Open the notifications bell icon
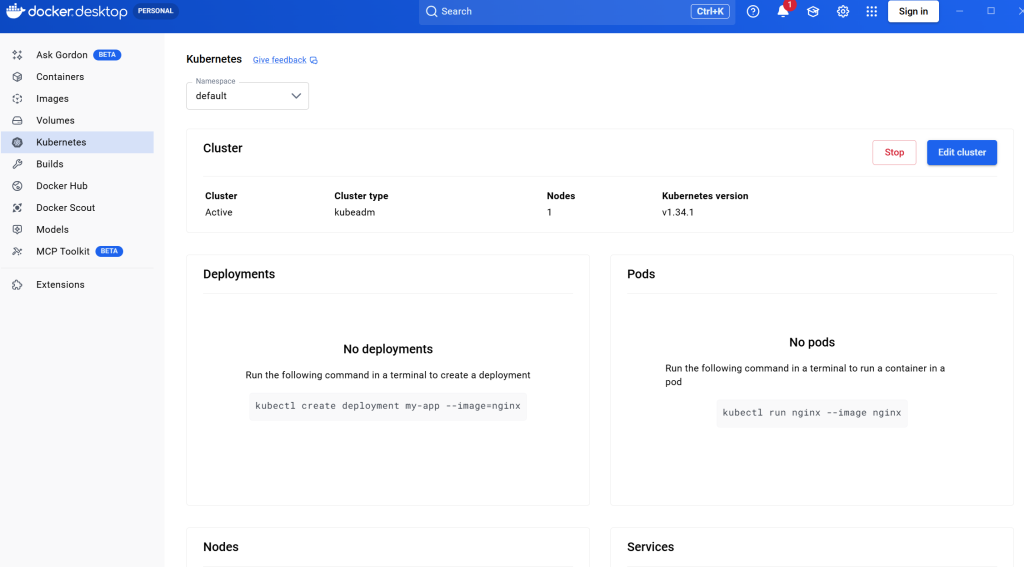Screen dimensions: 1024x567 pyautogui.click(x=783, y=12)
